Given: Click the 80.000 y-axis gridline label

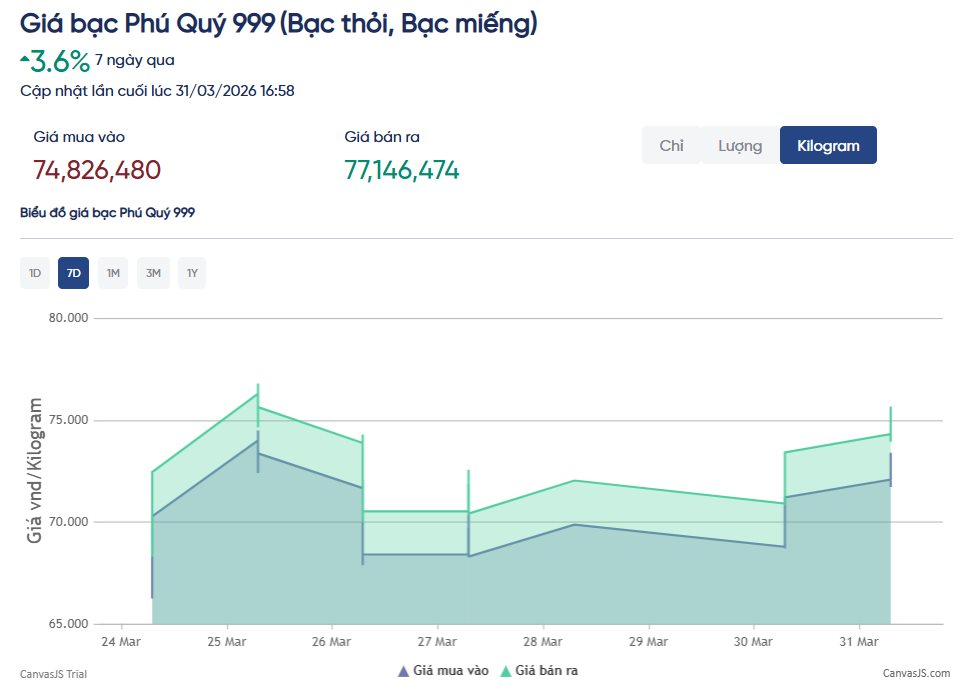Looking at the screenshot, I should tap(68, 318).
